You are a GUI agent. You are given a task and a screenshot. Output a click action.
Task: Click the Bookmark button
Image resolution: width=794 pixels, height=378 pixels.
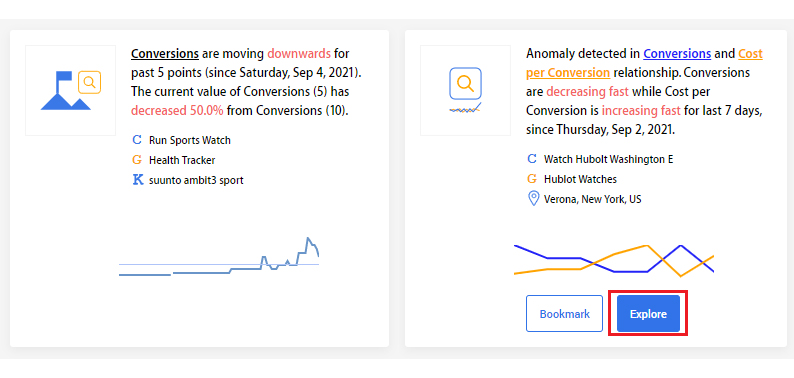(x=565, y=314)
